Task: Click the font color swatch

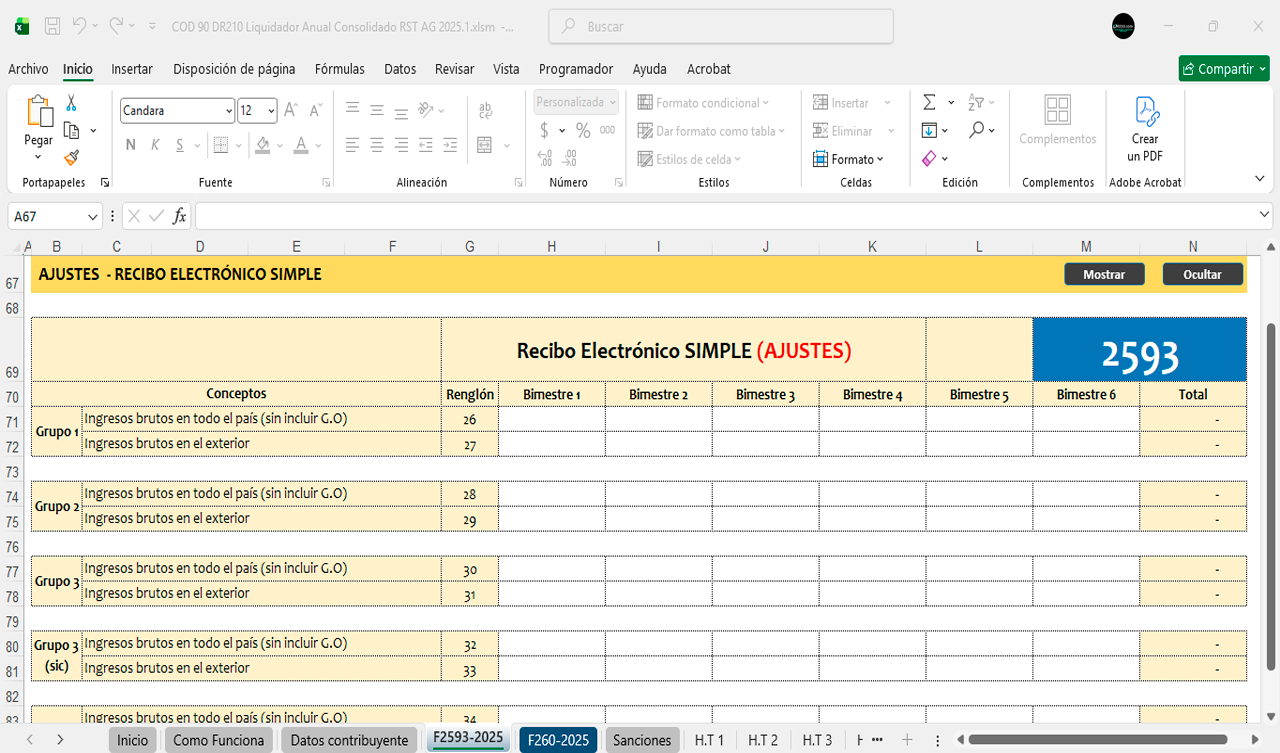Action: [x=301, y=145]
